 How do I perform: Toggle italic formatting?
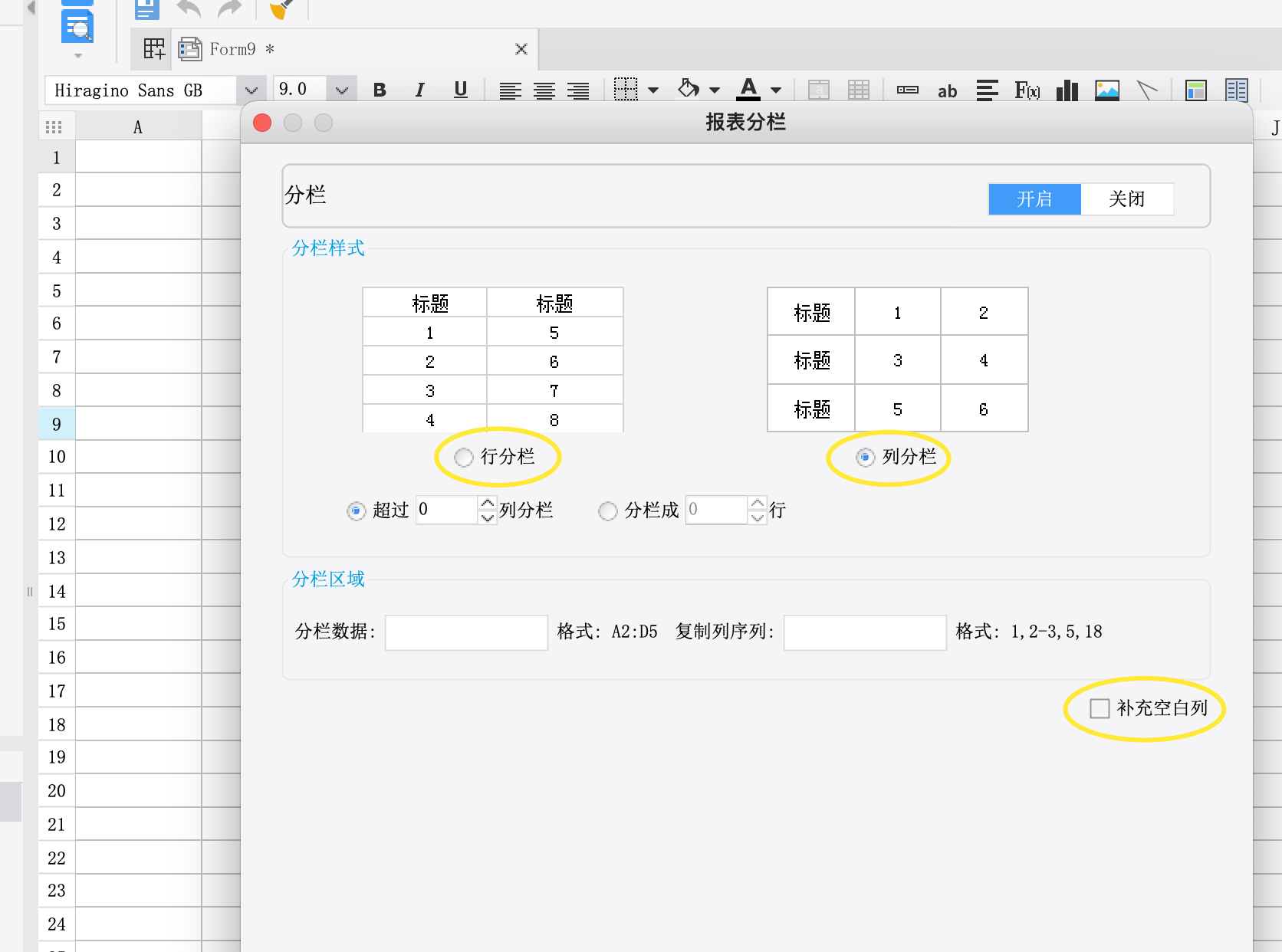coord(419,90)
